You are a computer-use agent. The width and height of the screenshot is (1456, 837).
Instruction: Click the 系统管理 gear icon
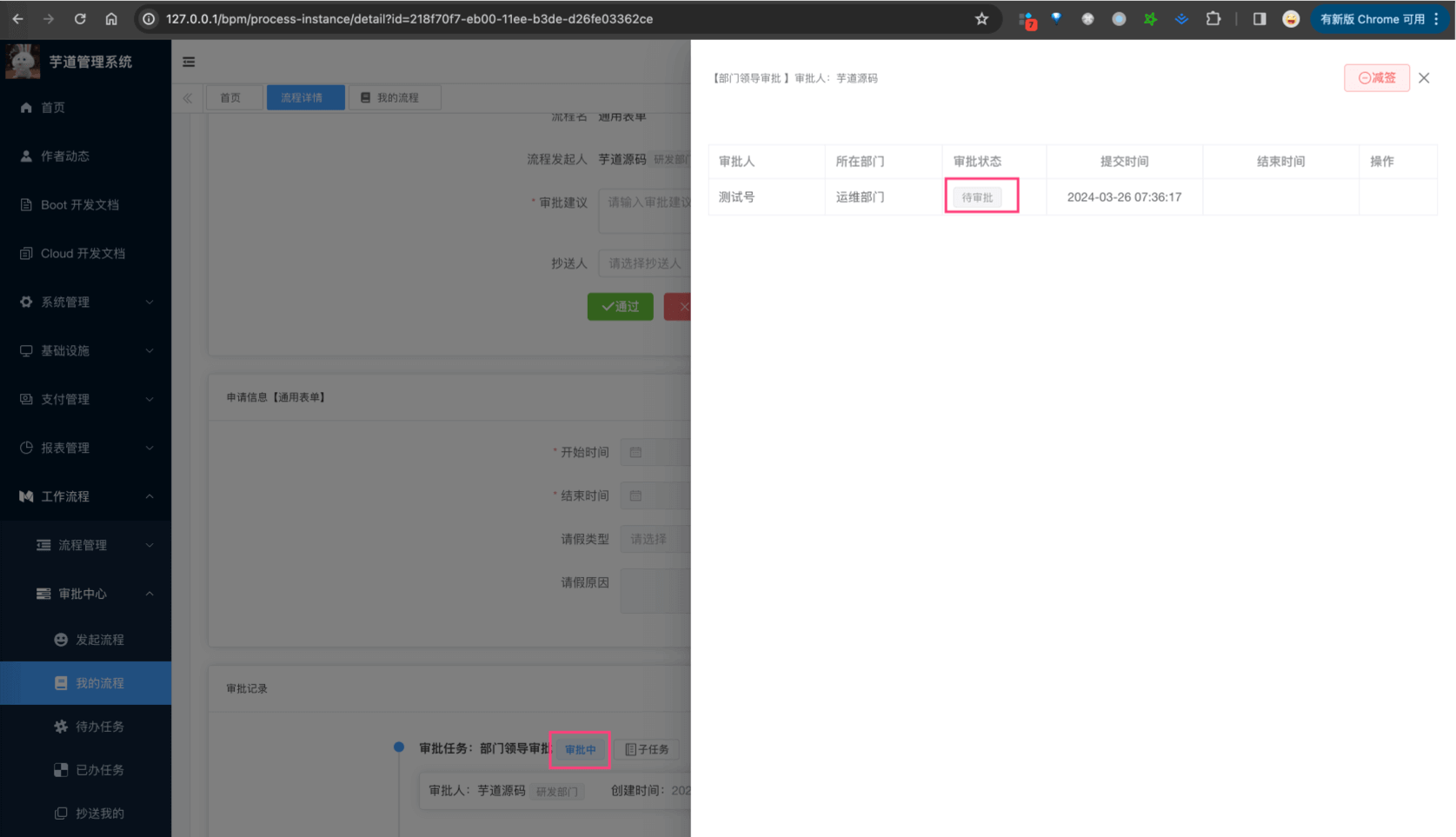point(26,302)
